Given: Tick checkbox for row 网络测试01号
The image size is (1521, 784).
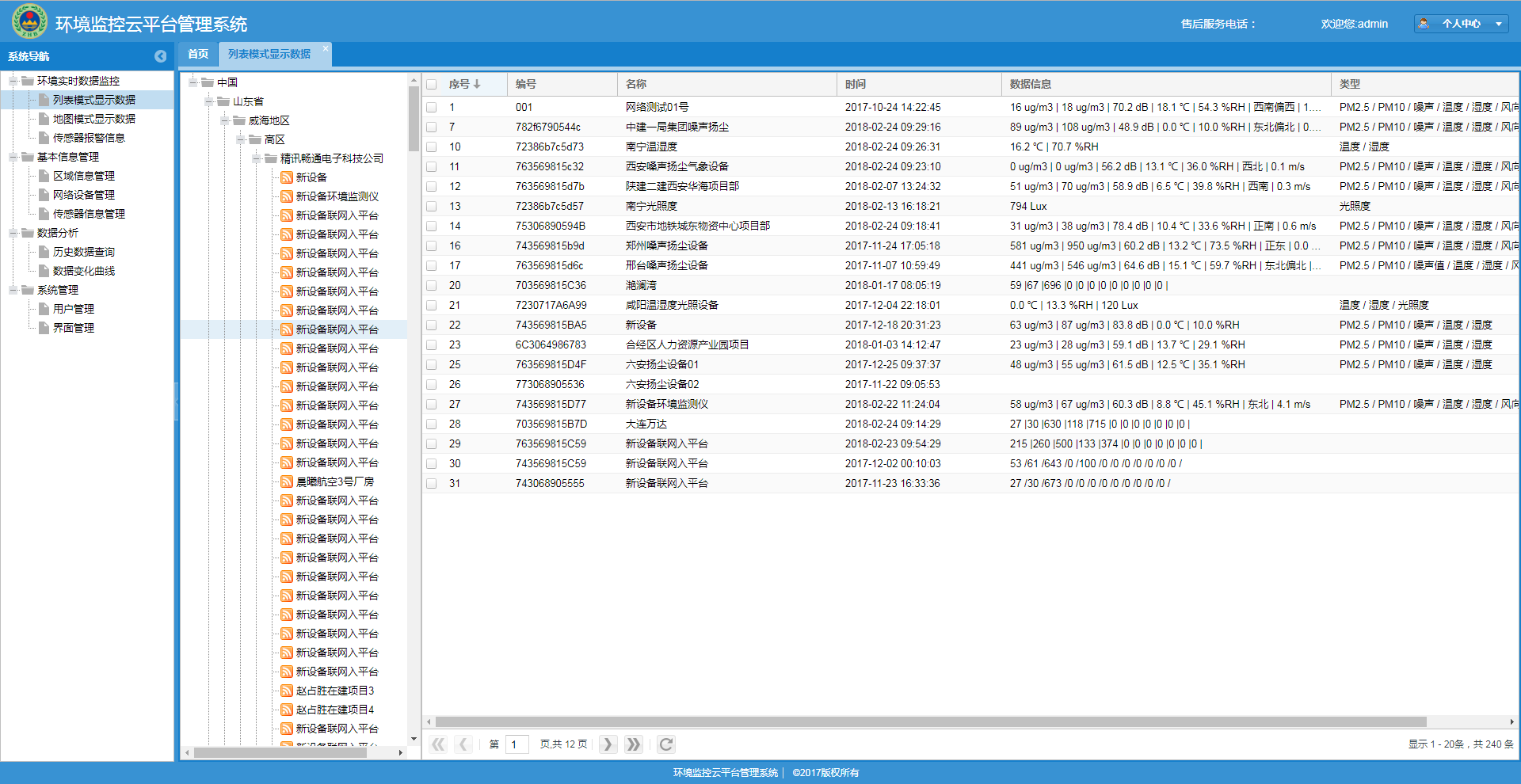Looking at the screenshot, I should coord(432,107).
